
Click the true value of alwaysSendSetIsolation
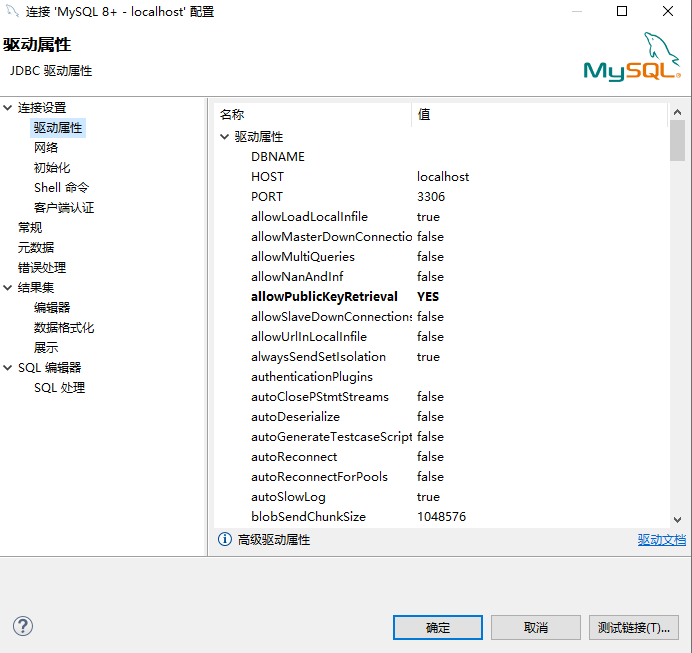pos(428,357)
